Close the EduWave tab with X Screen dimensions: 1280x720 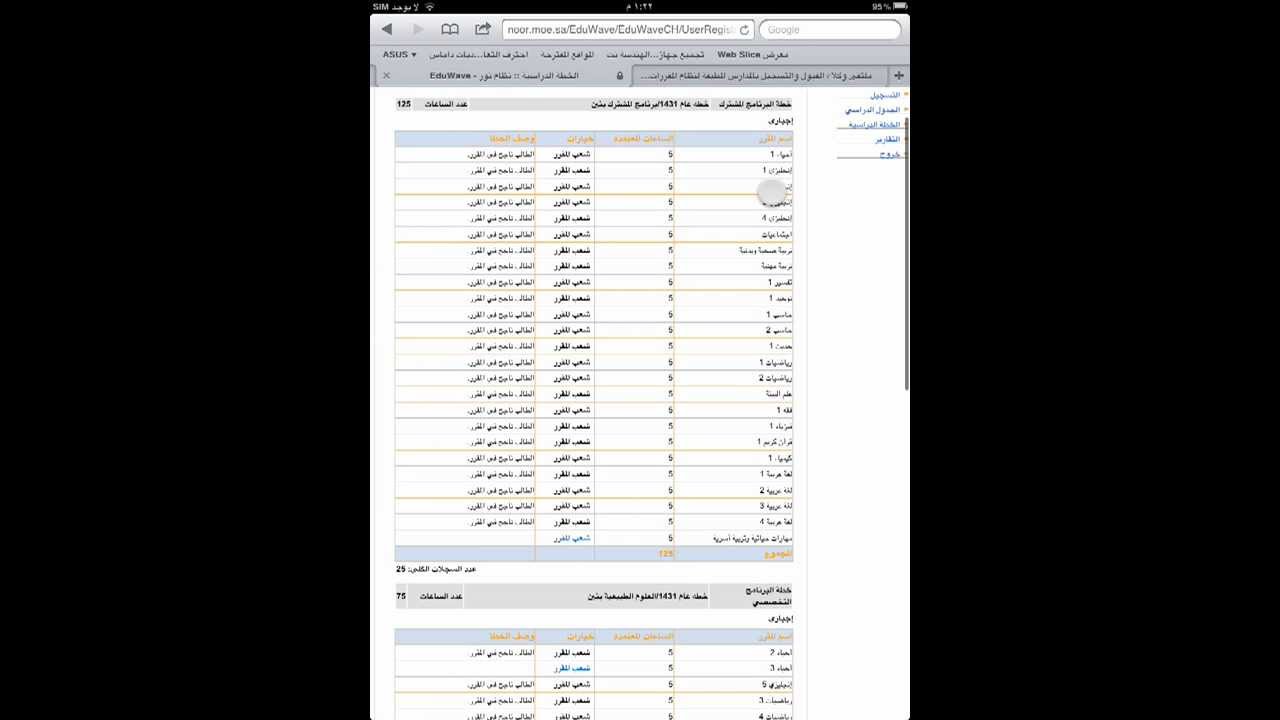pos(386,75)
